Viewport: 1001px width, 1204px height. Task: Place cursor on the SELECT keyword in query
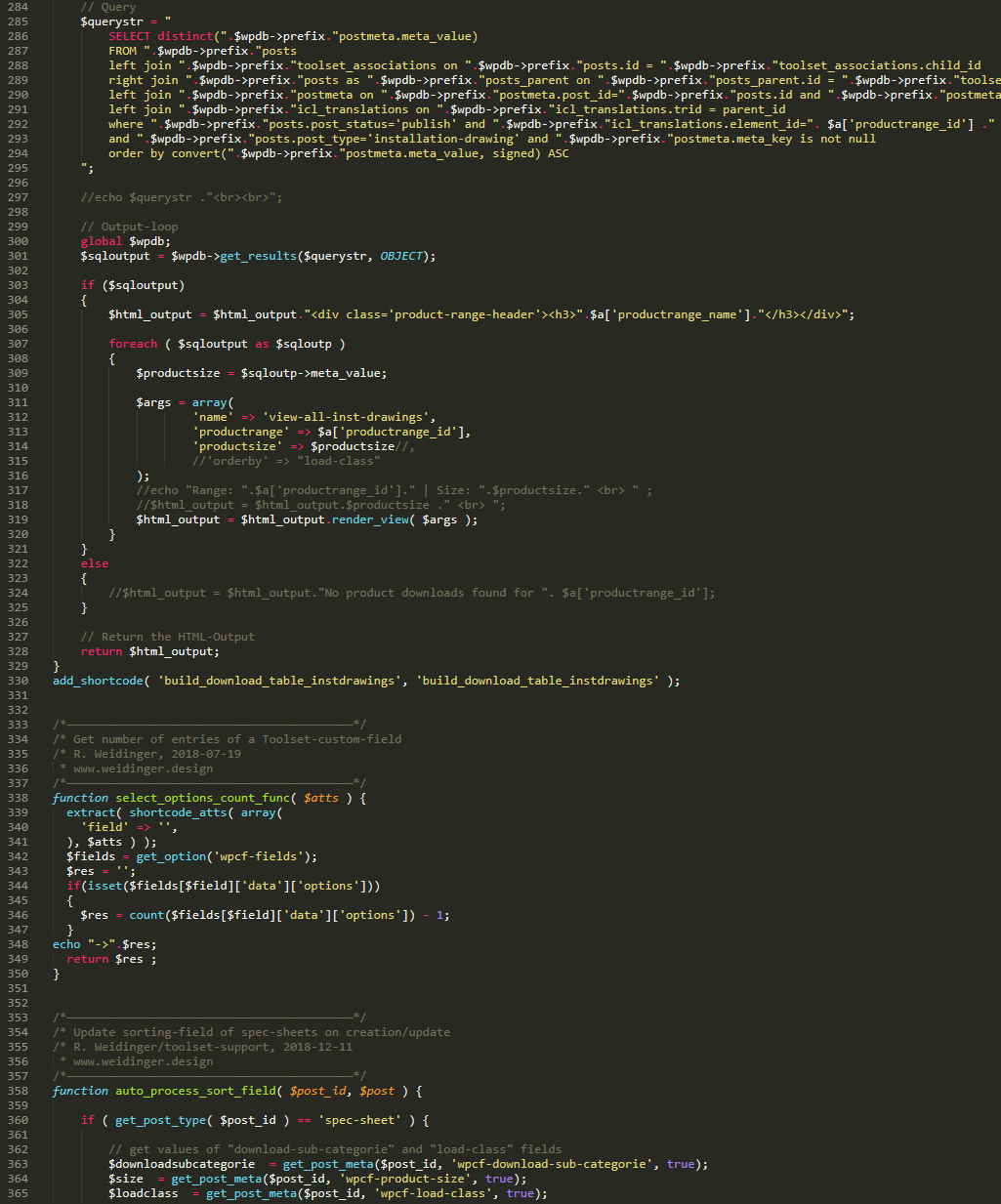tap(129, 36)
